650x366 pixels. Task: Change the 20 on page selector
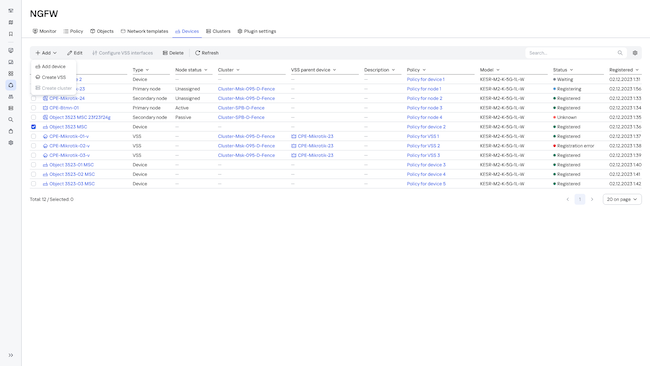click(622, 199)
